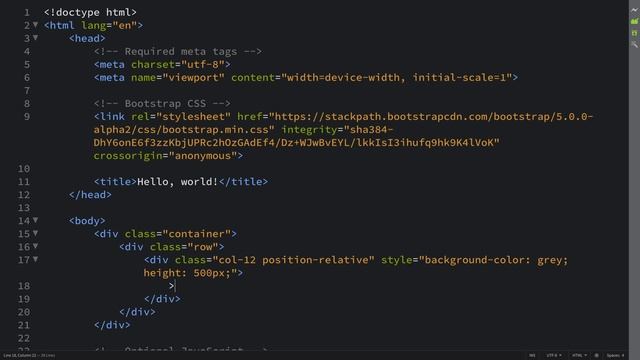The width and height of the screenshot is (640, 360).
Task: Click the name="viewport" attribute text
Action: [178, 78]
